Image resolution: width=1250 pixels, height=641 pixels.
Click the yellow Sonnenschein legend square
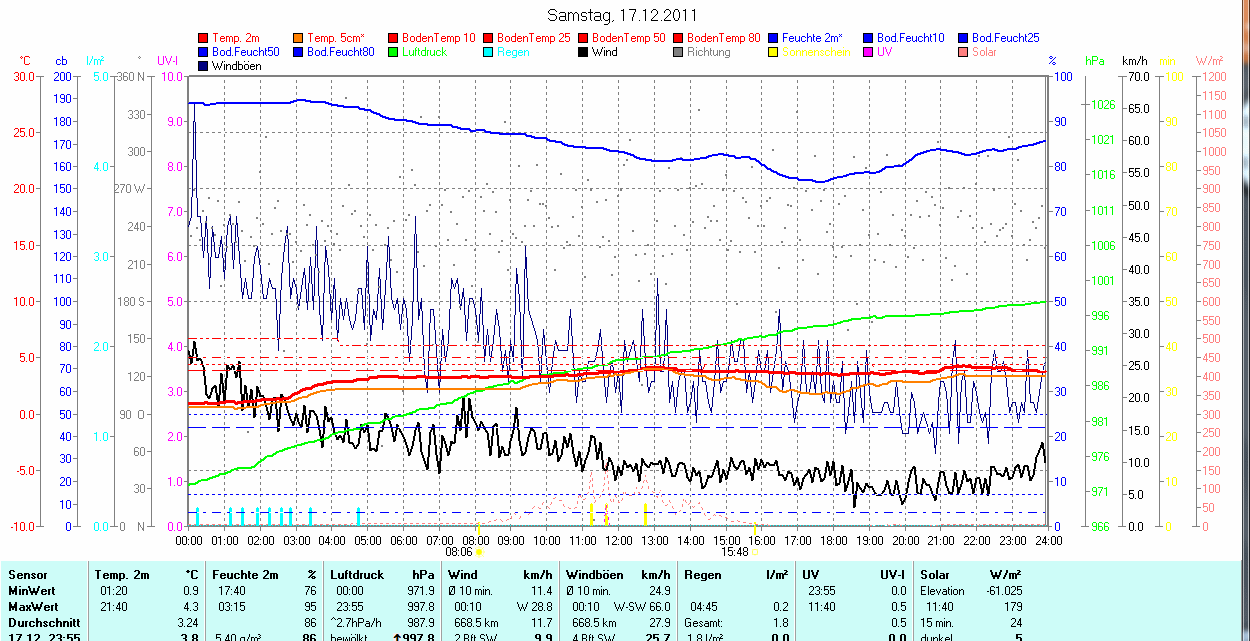[x=774, y=52]
